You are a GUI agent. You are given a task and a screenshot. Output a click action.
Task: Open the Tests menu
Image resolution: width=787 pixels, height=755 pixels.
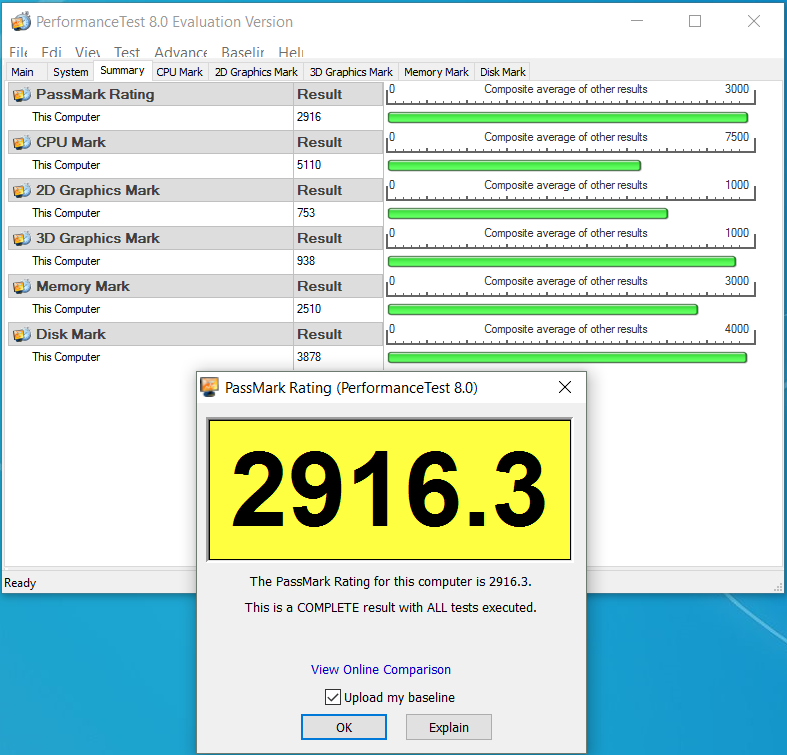126,52
